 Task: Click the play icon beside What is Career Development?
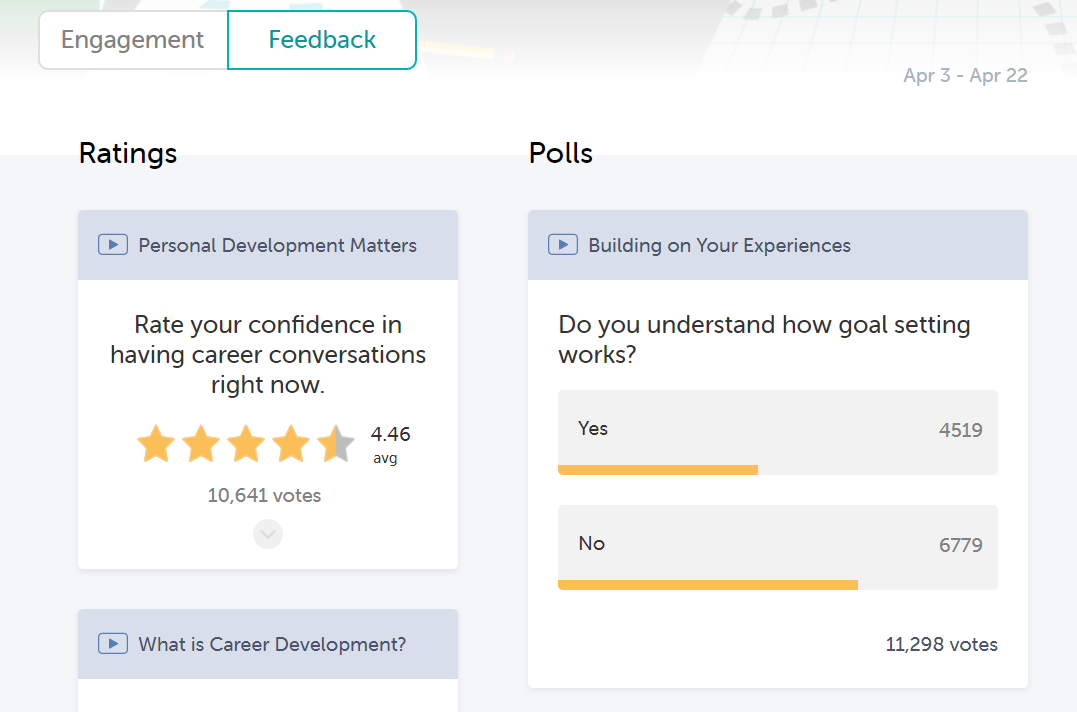click(x=114, y=643)
